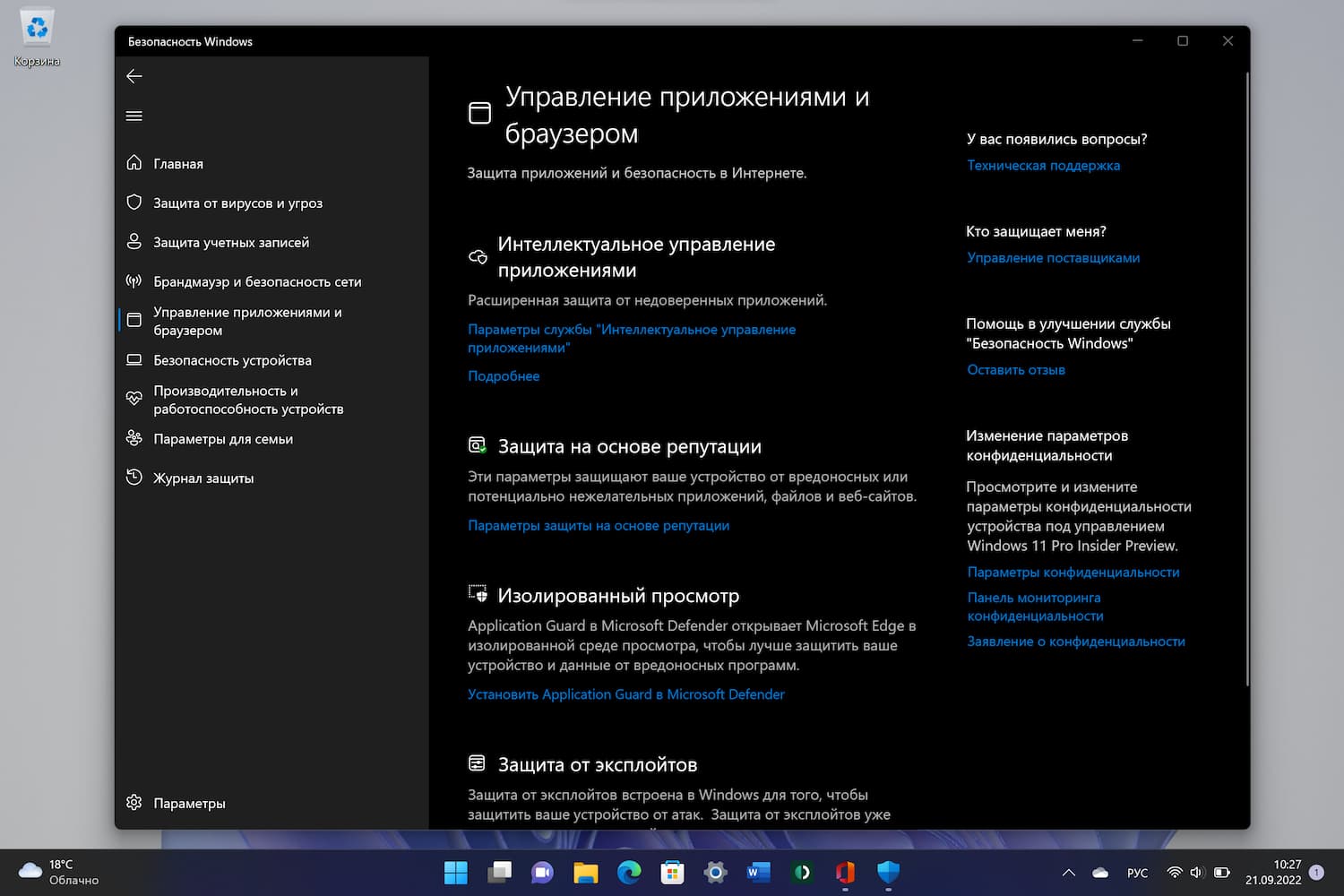Open Параметры для семьи
Viewport: 1344px width, 896px height.
point(223,439)
